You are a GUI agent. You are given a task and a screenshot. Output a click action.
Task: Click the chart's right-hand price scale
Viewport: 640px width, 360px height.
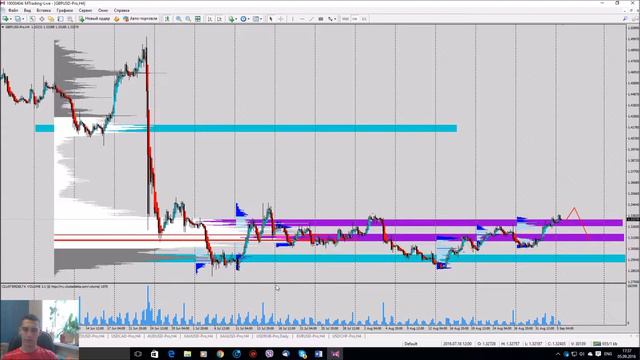point(632,153)
